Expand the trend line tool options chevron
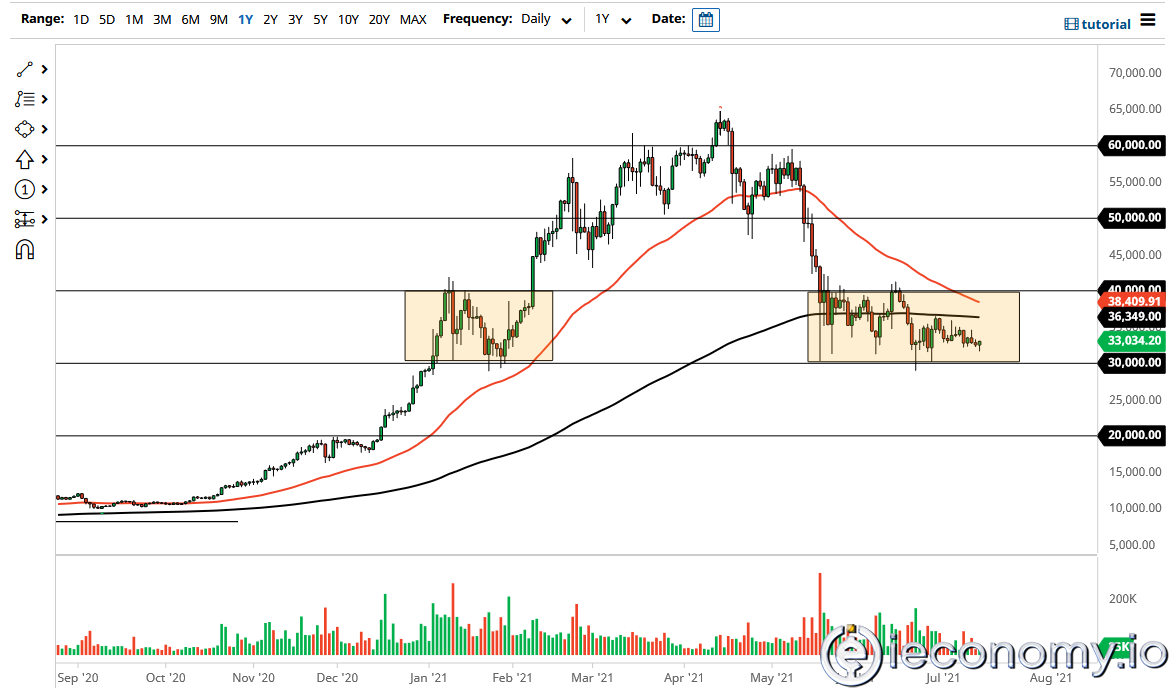Image resolution: width=1170 pixels, height=688 pixels. 42,68
